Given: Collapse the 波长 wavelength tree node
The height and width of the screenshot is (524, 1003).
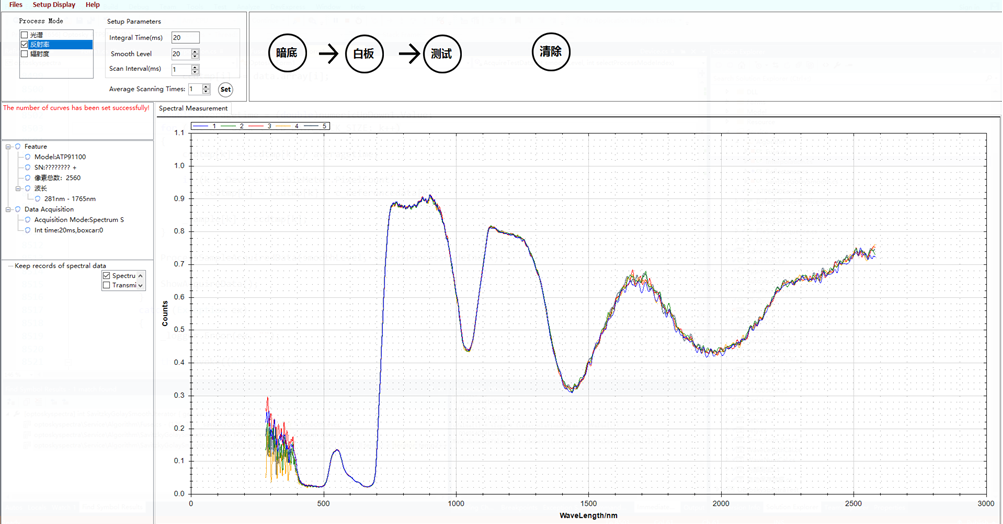Looking at the screenshot, I should tap(18, 188).
